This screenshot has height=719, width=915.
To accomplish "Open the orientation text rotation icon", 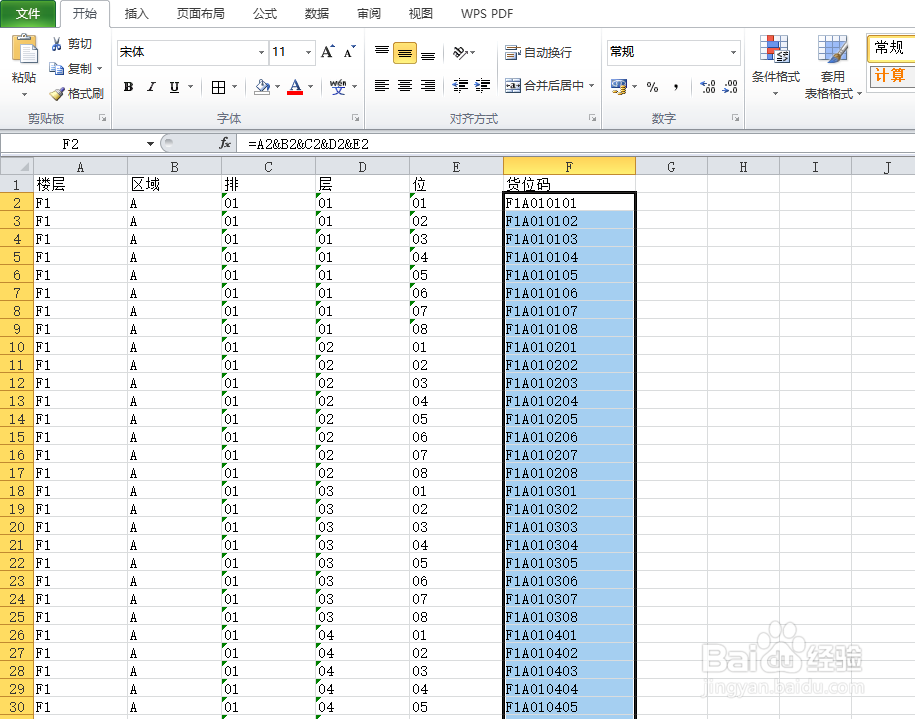I will tap(461, 53).
